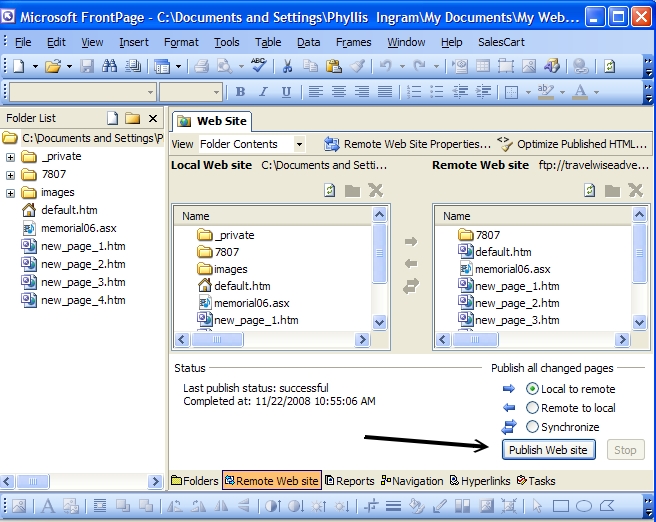
Task: Open the SalesCart menu
Action: point(501,42)
